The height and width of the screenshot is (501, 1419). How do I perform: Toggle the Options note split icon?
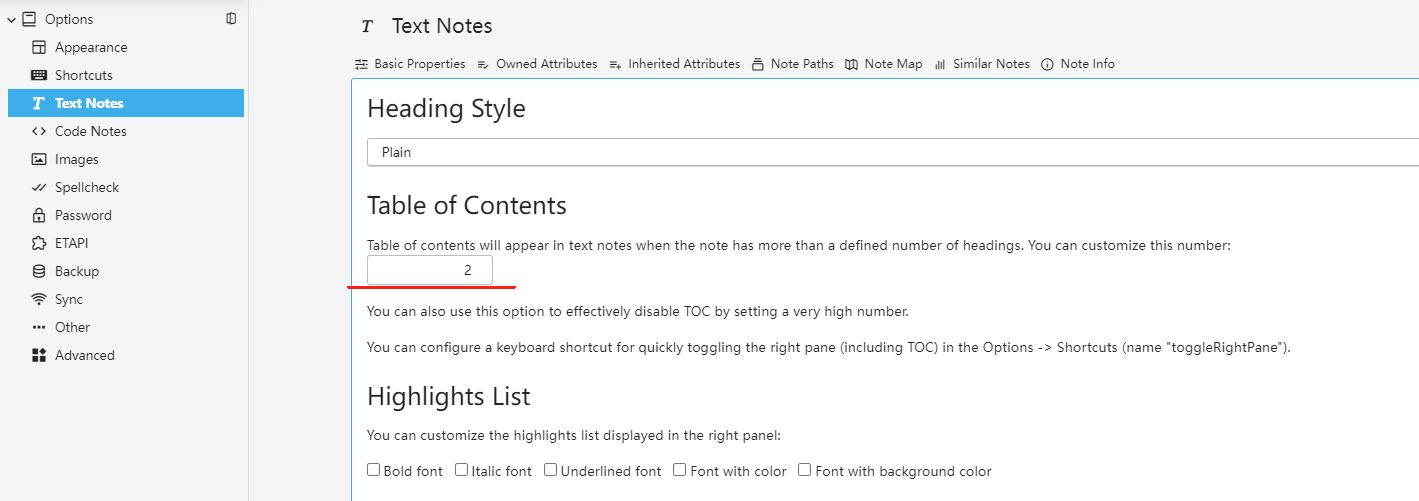(231, 18)
